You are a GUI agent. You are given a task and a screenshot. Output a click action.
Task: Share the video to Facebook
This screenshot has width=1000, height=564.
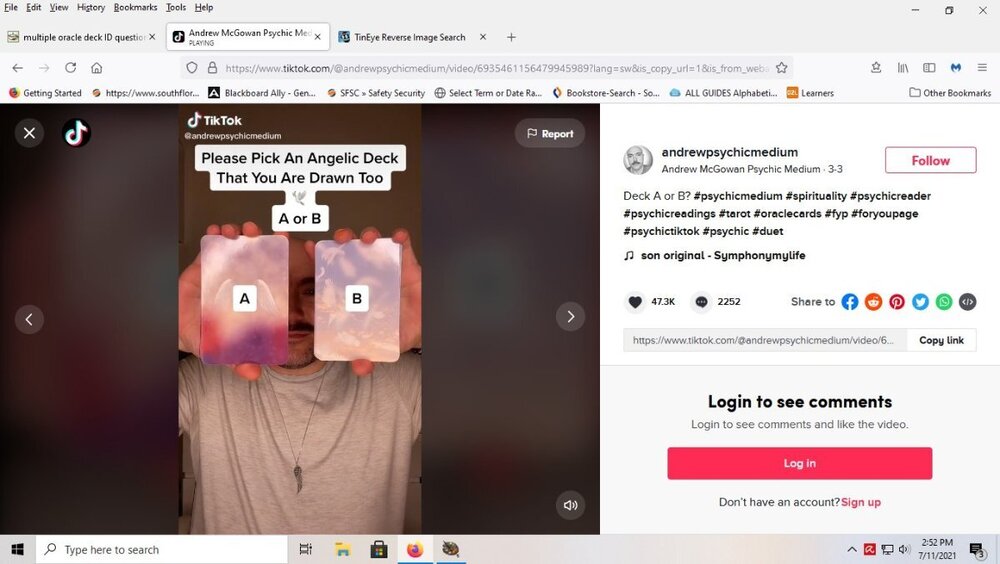pos(850,301)
